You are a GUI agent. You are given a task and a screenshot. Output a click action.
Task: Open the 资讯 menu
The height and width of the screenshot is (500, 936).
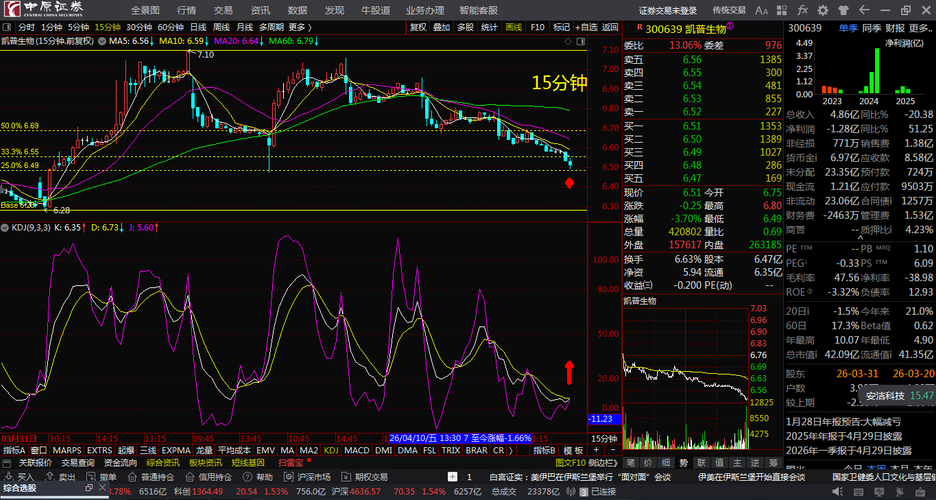[260, 10]
